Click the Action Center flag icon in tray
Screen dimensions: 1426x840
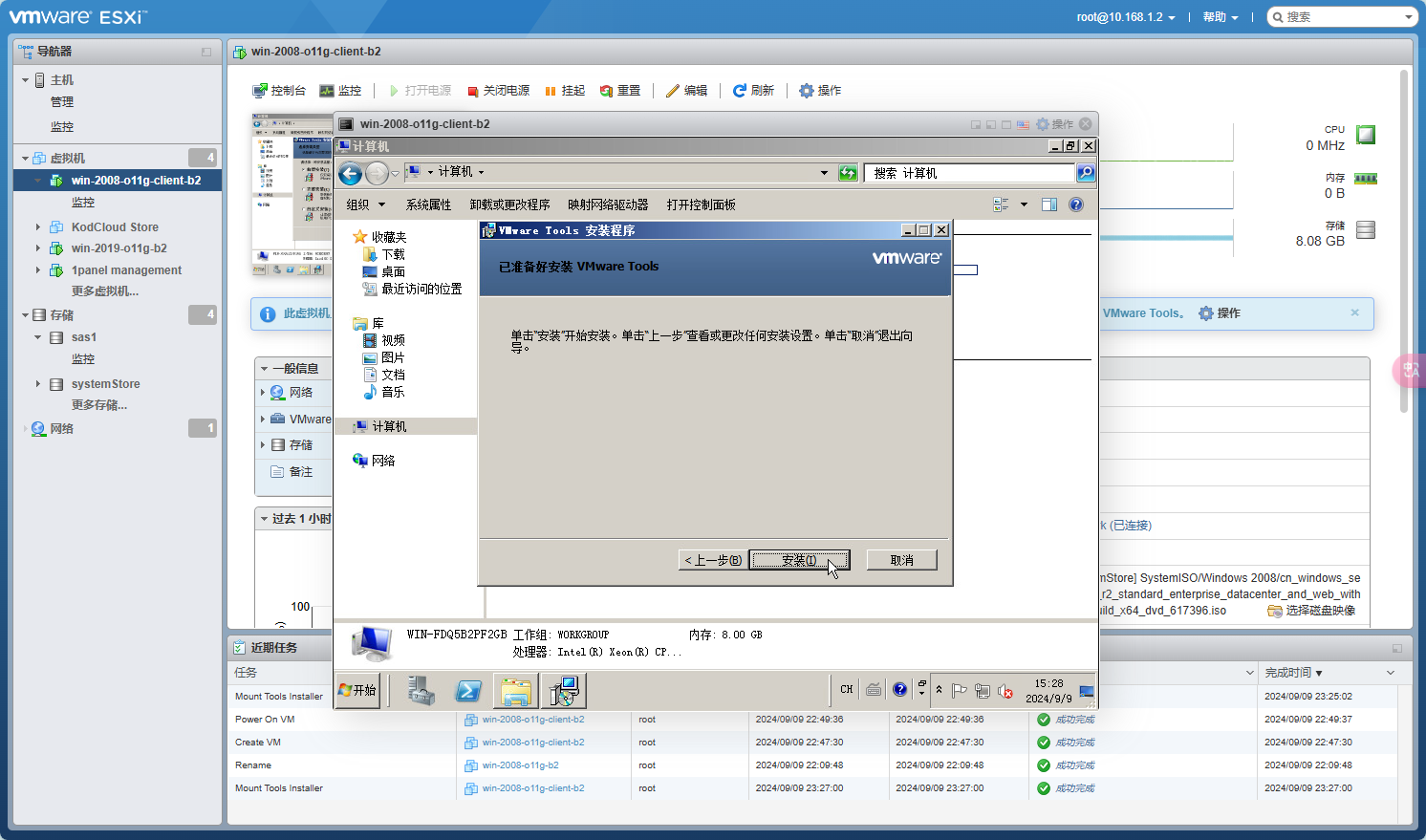pos(960,690)
